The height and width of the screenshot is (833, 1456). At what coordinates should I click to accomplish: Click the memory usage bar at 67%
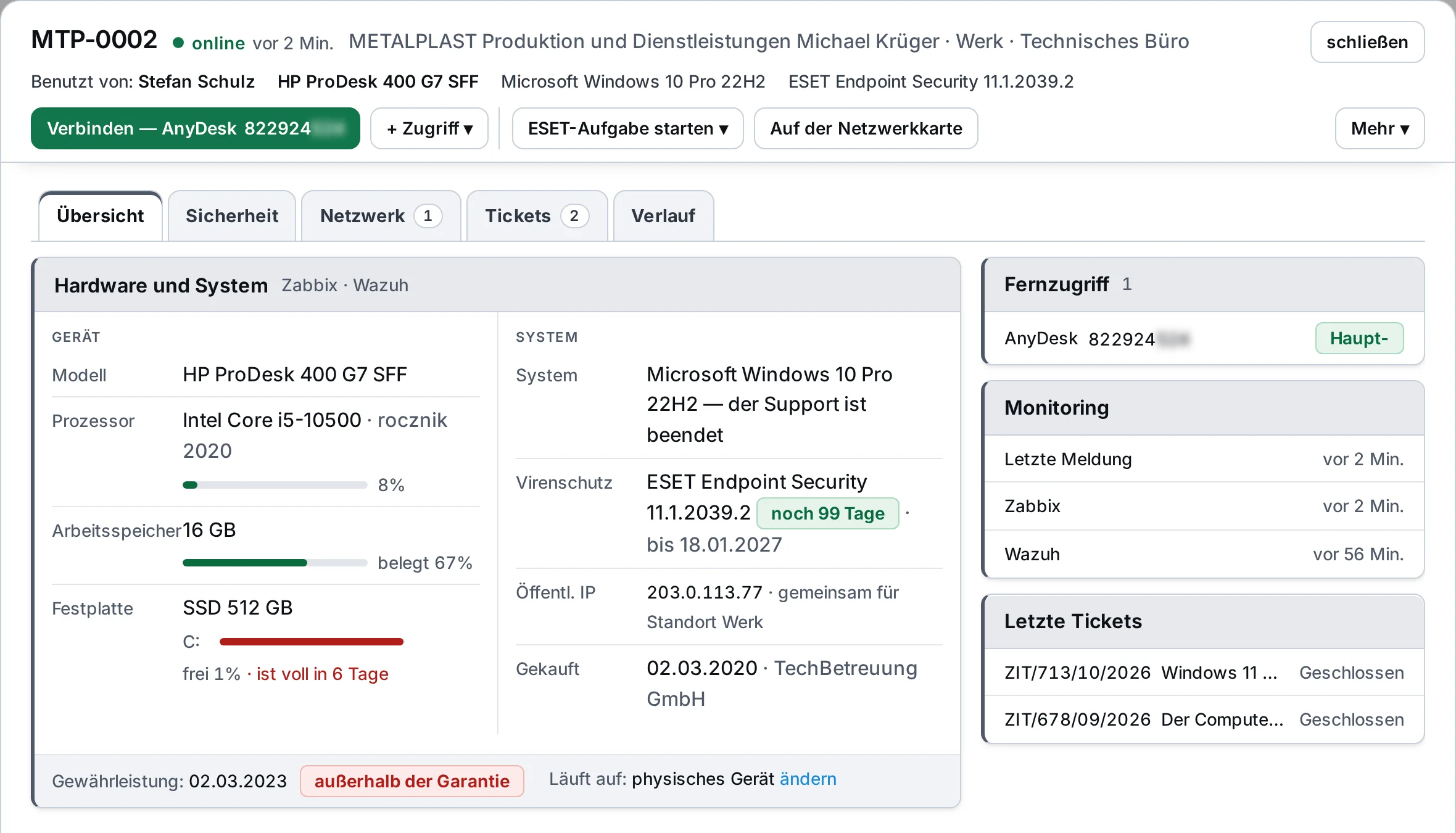275,563
